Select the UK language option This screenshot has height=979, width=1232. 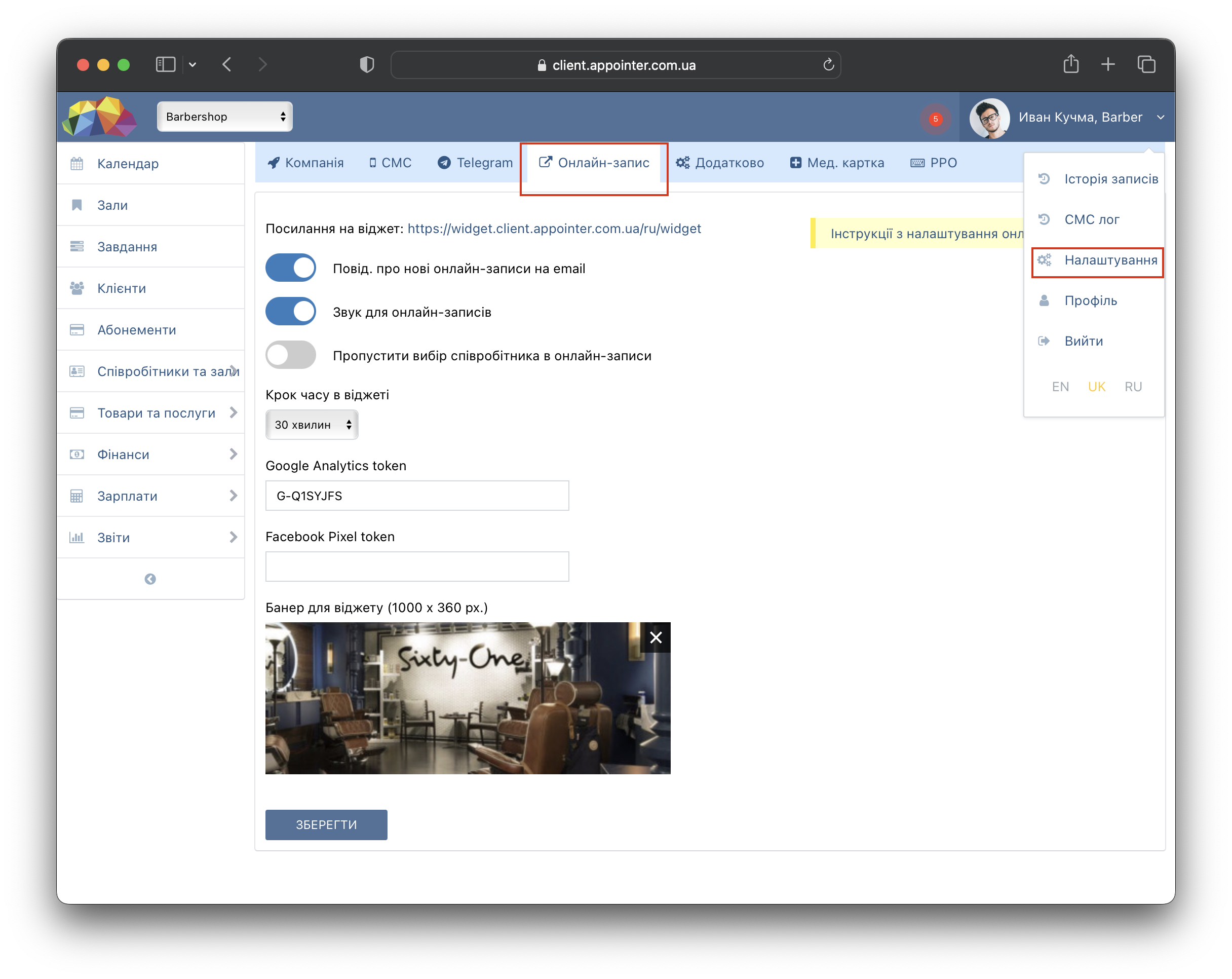1096,387
